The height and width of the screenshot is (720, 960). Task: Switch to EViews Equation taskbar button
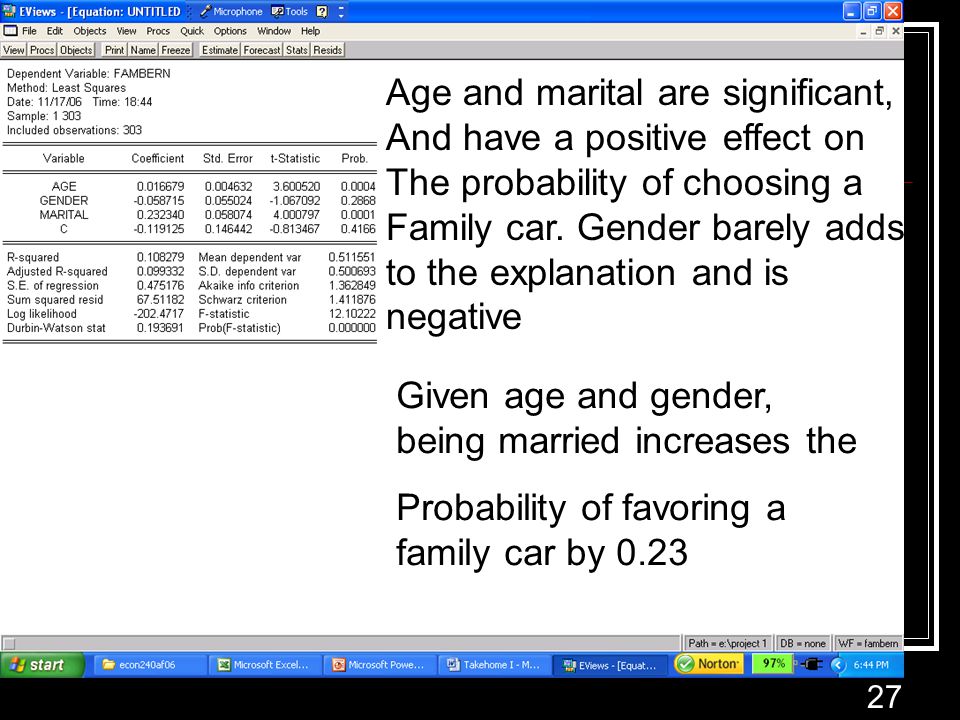click(x=609, y=665)
